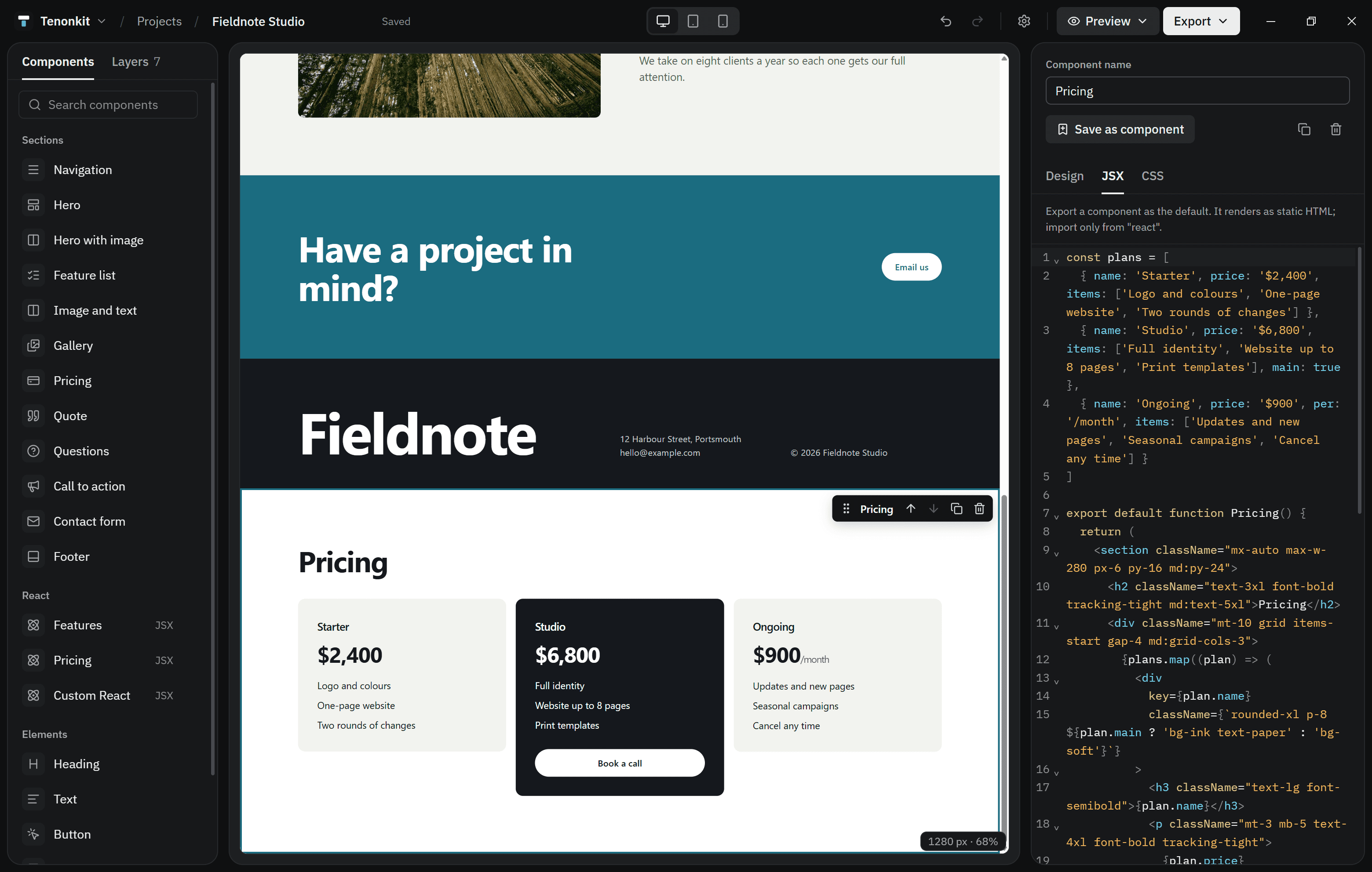Add the Gallery section
Screen dimensions: 1372x872
(x=108, y=345)
